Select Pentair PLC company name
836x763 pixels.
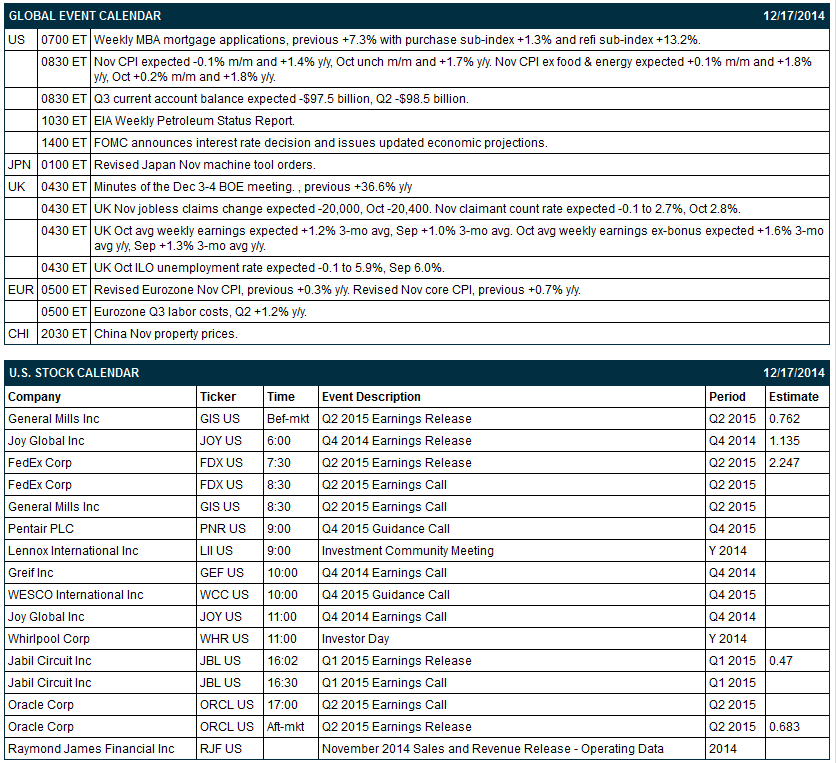pyautogui.click(x=41, y=529)
